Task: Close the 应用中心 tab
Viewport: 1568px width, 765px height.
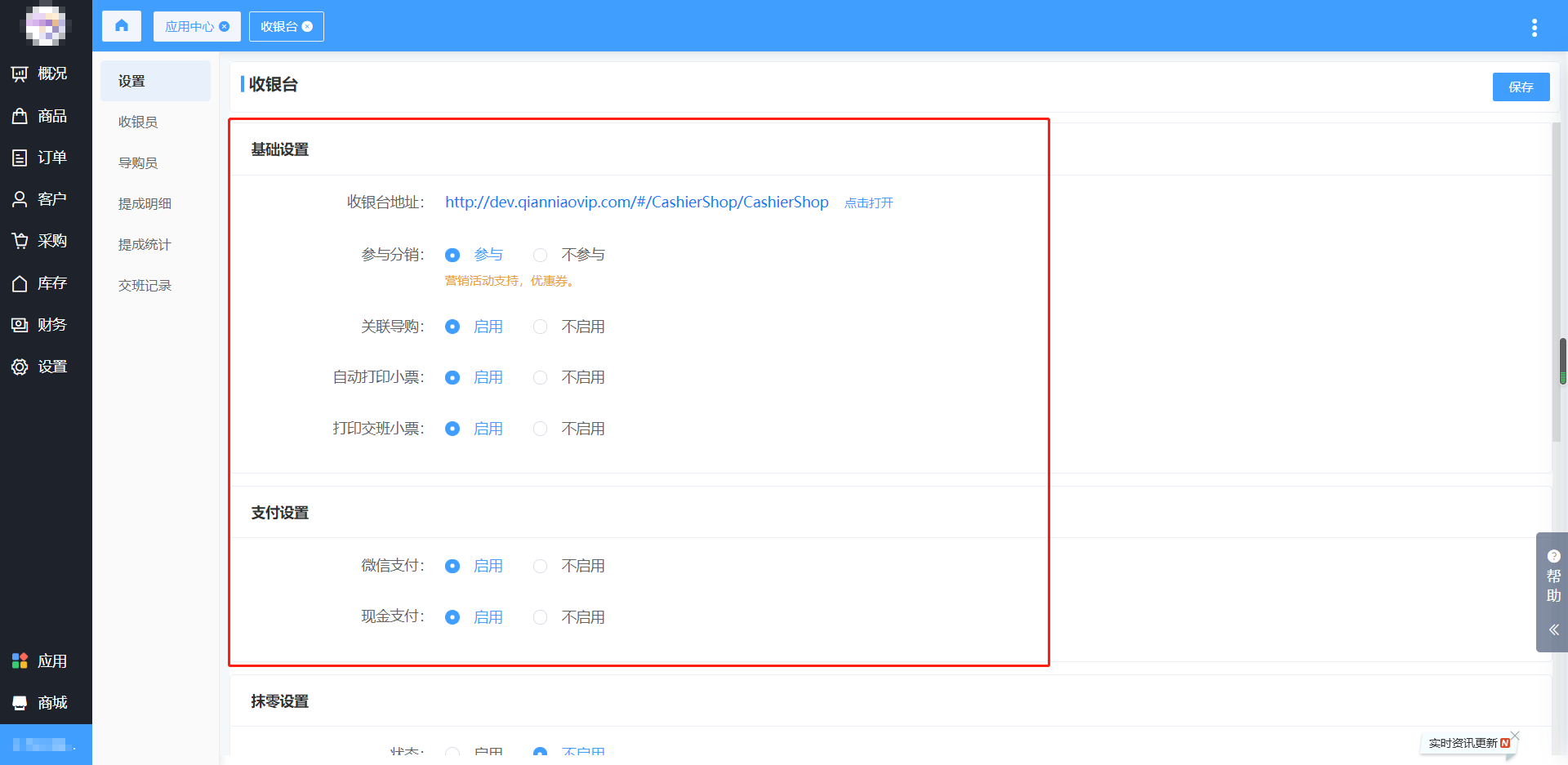Action: [225, 27]
